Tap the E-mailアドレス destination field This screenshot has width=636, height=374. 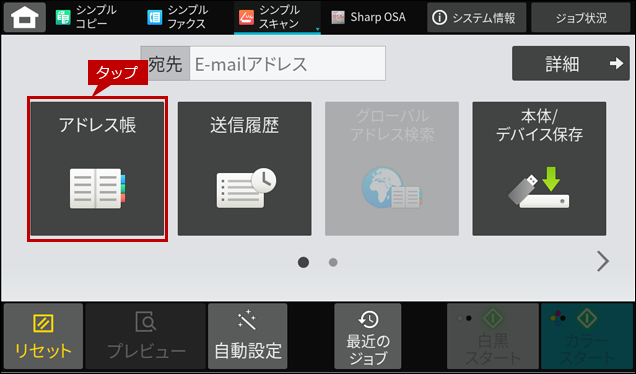tap(287, 64)
